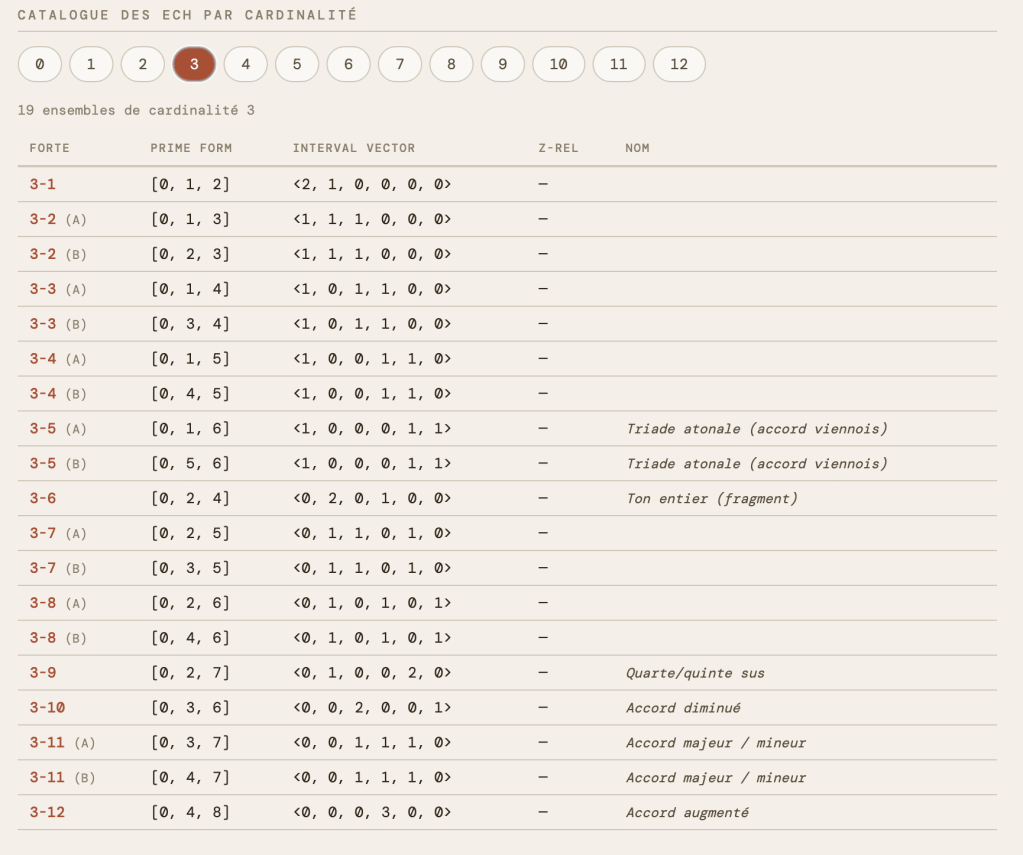Sort by FORTE column header
This screenshot has height=855, width=1023.
50,148
